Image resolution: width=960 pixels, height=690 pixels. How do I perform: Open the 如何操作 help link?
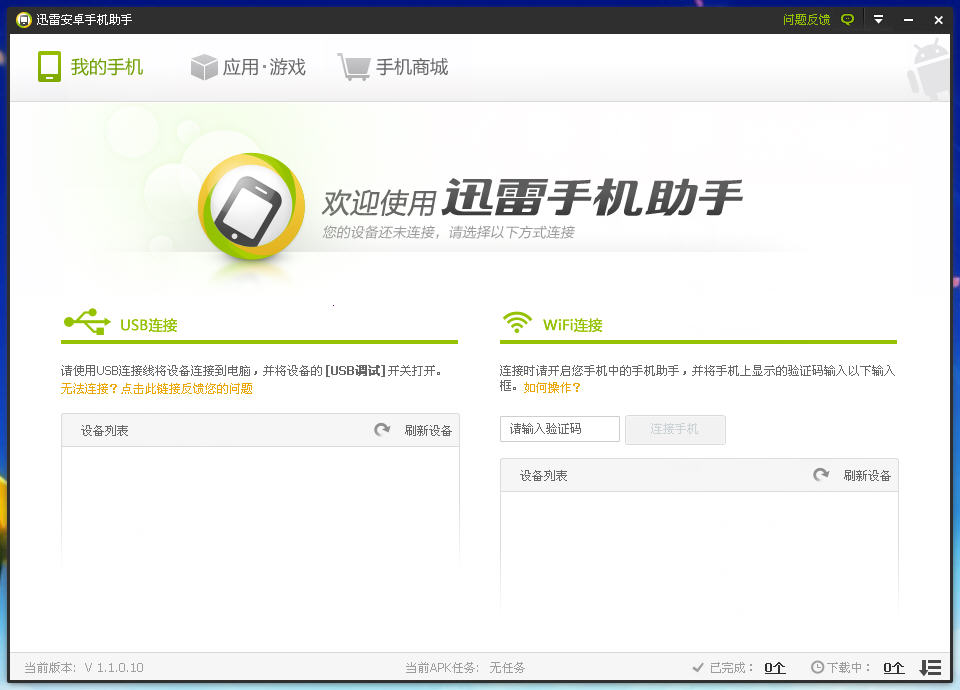(551, 387)
